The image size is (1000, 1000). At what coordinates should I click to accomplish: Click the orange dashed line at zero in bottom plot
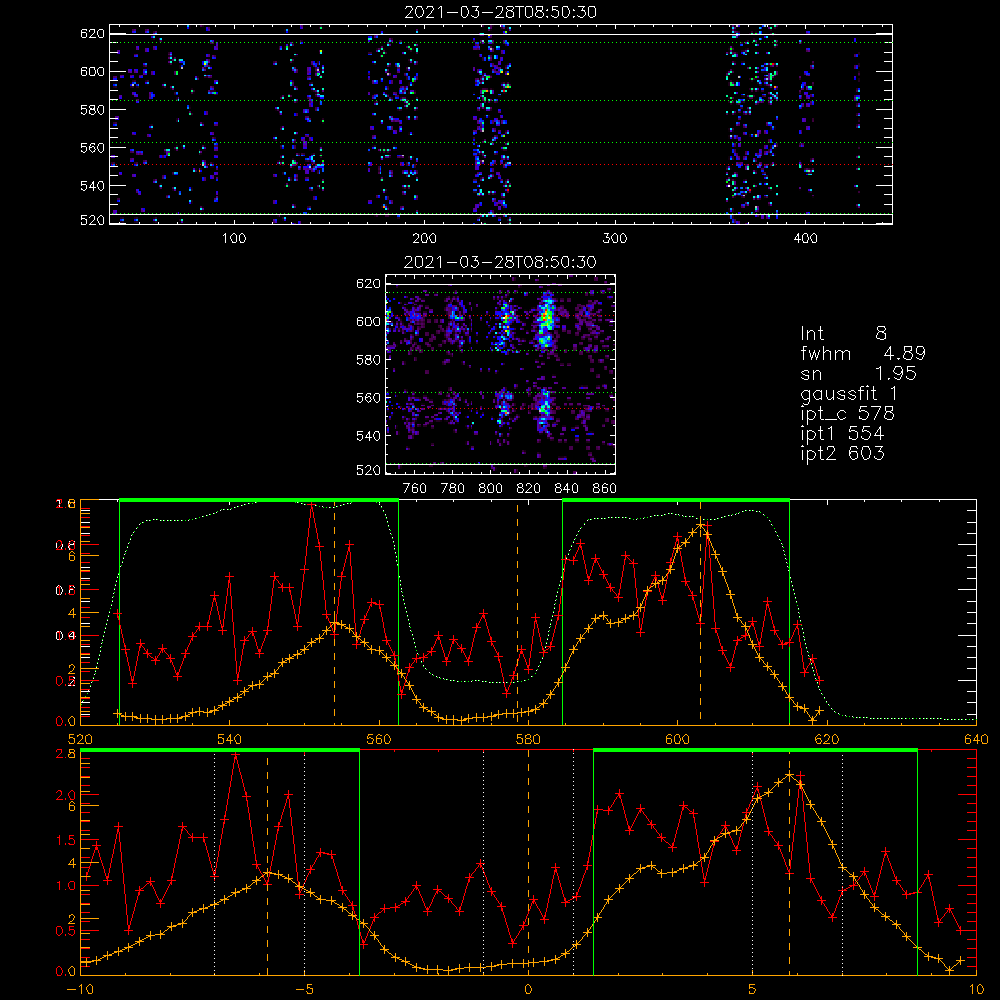tap(528, 862)
